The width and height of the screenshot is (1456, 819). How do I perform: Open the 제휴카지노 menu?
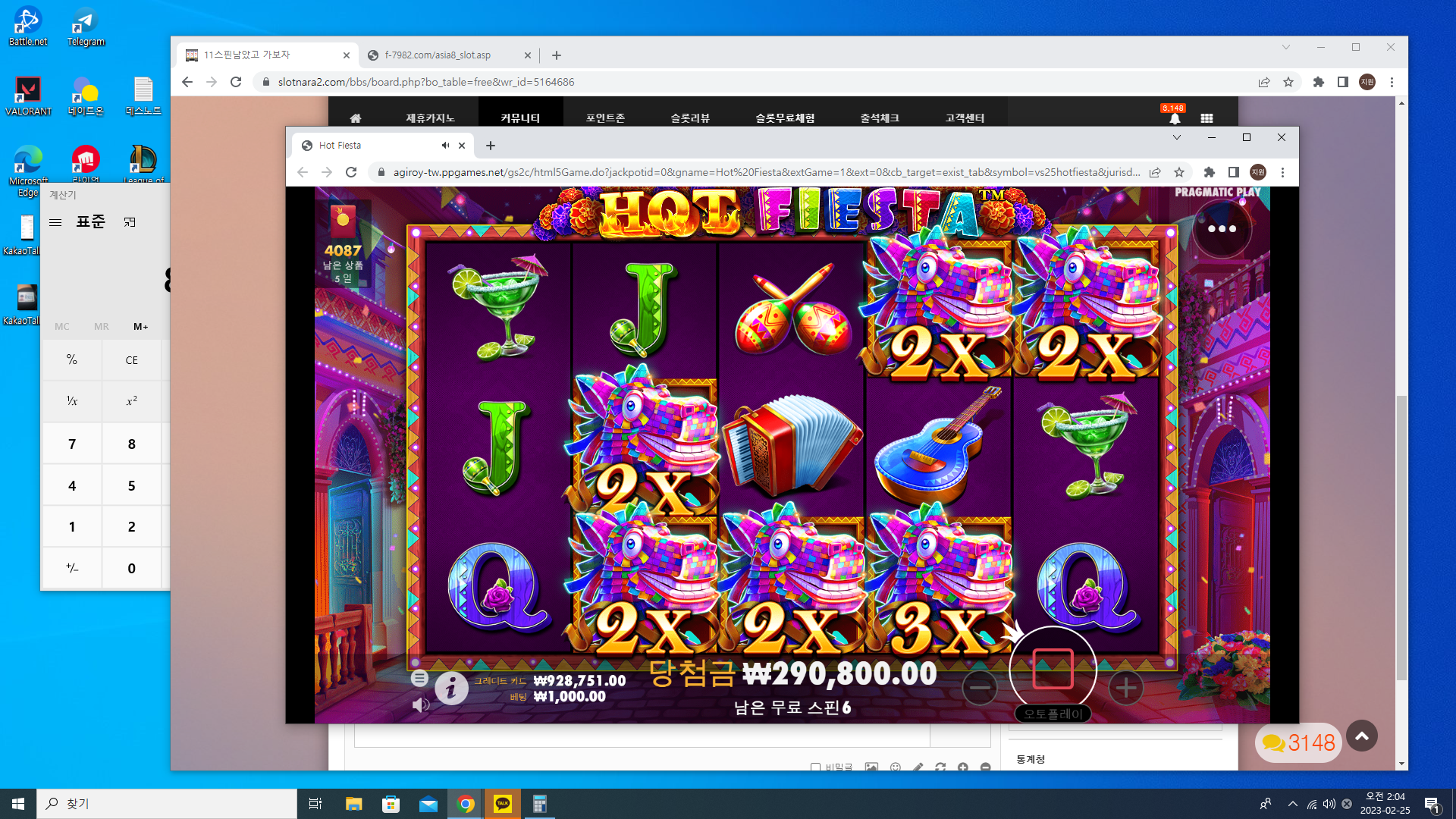[430, 118]
